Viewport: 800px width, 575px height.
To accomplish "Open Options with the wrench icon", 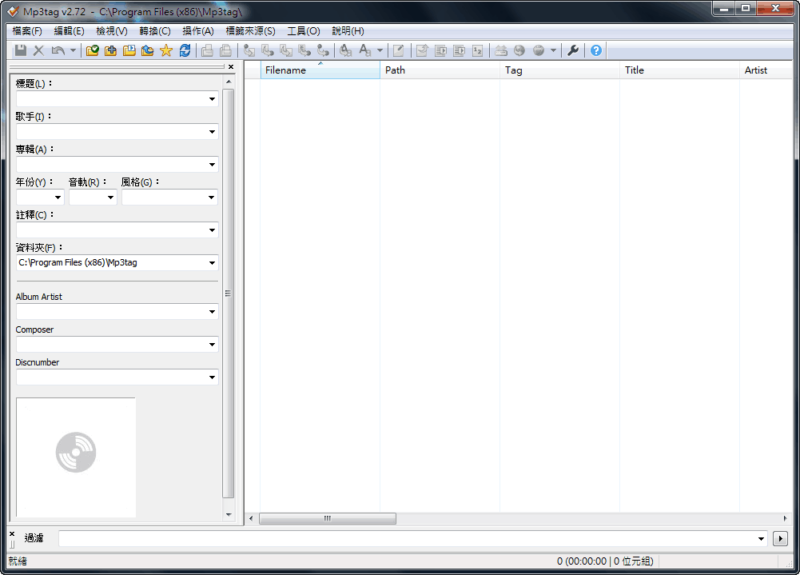I will click(x=573, y=51).
